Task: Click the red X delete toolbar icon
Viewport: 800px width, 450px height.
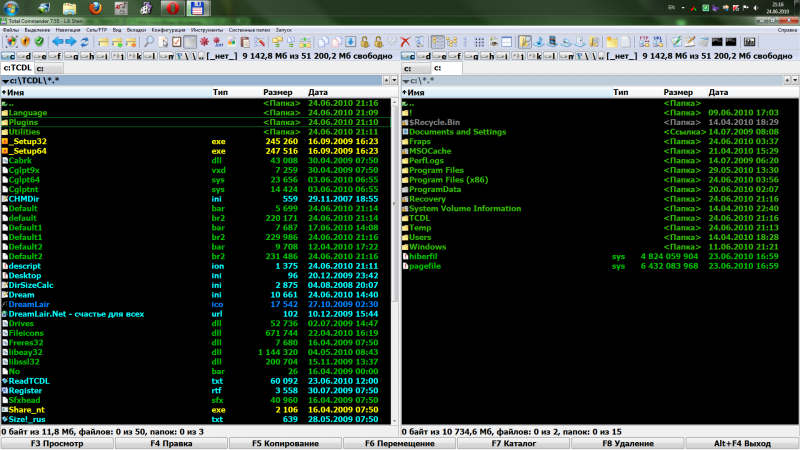Action: pyautogui.click(x=405, y=42)
